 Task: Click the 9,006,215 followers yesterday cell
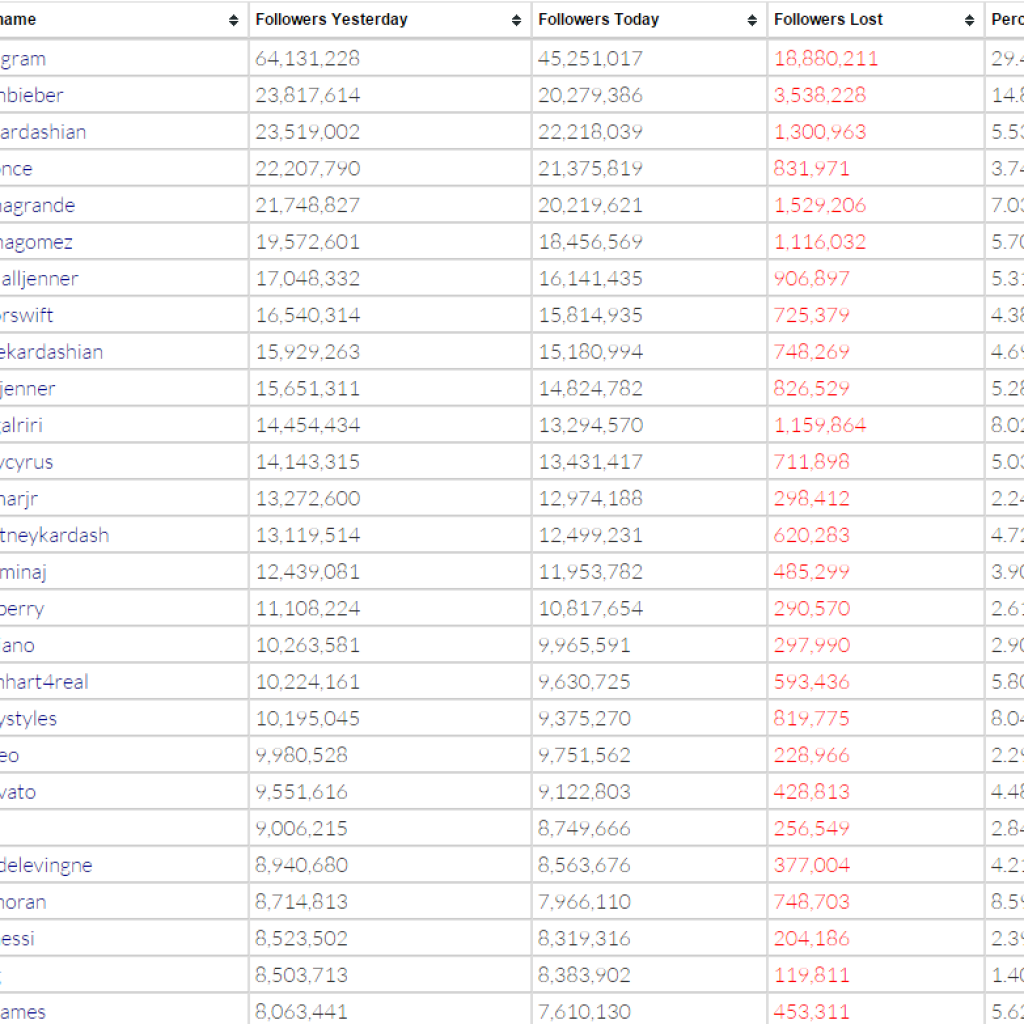[x=301, y=828]
